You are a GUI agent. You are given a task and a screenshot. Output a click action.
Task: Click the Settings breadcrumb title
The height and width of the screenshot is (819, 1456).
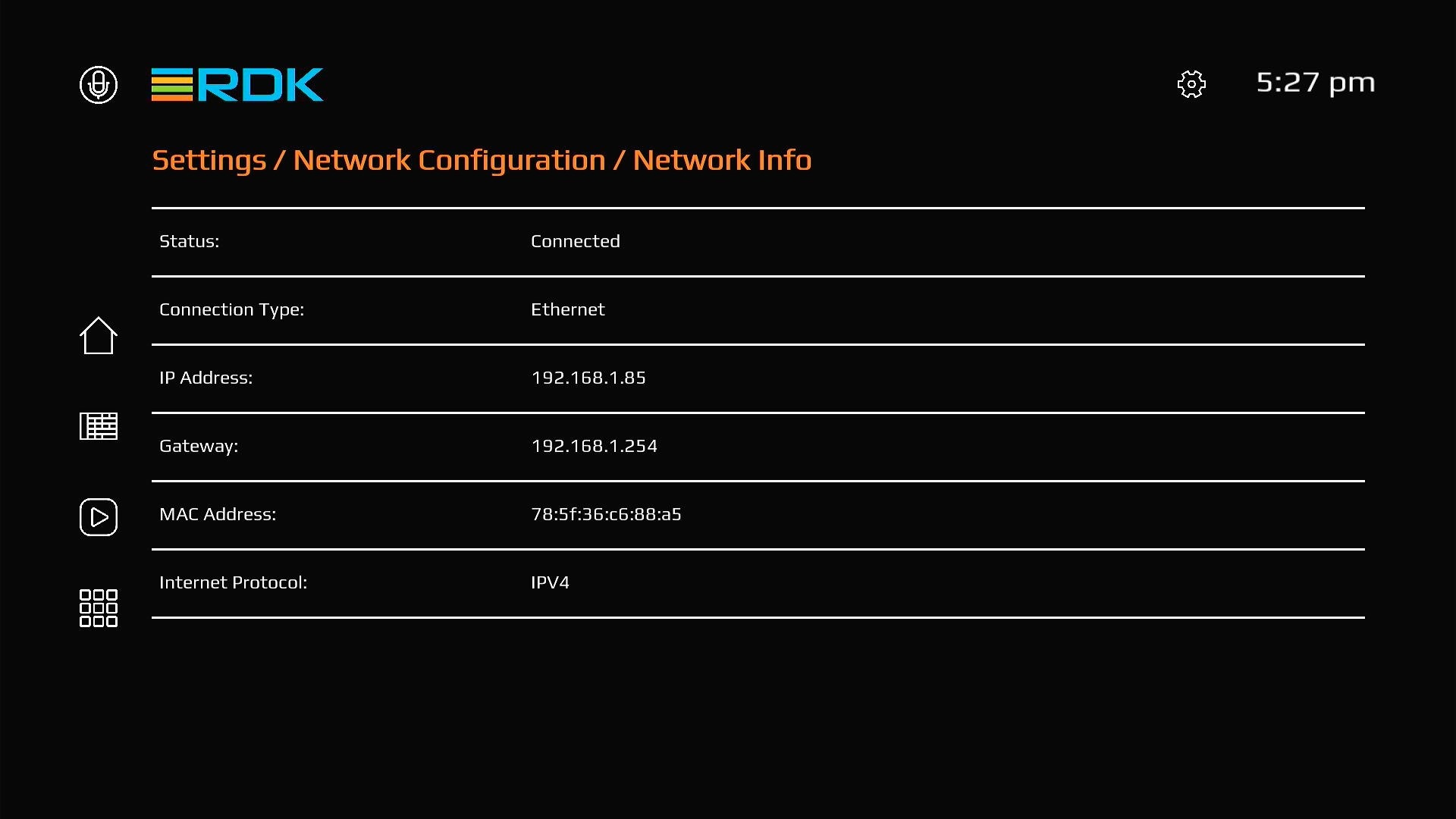209,160
